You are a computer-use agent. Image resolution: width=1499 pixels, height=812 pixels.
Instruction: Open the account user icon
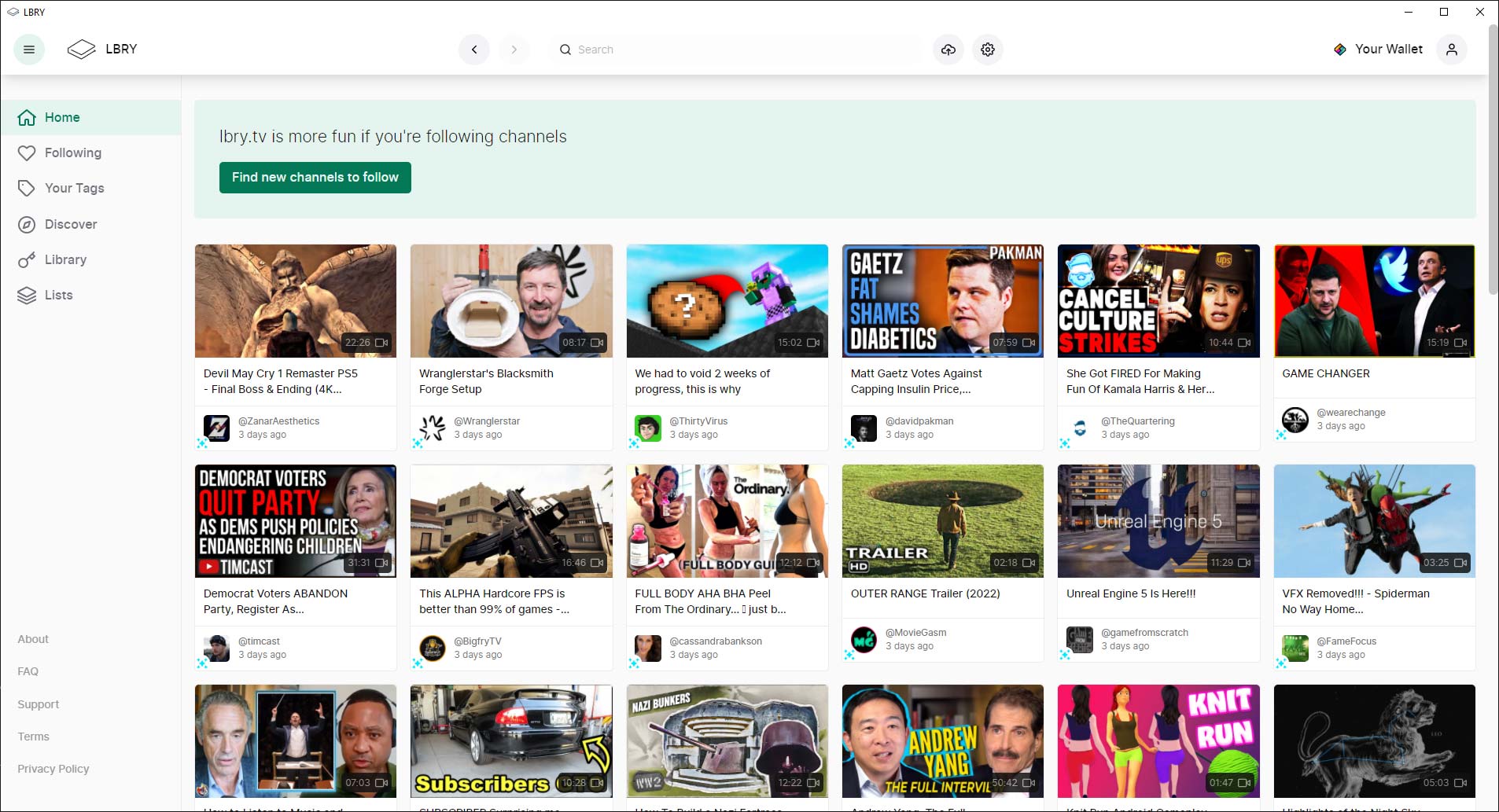click(x=1452, y=50)
